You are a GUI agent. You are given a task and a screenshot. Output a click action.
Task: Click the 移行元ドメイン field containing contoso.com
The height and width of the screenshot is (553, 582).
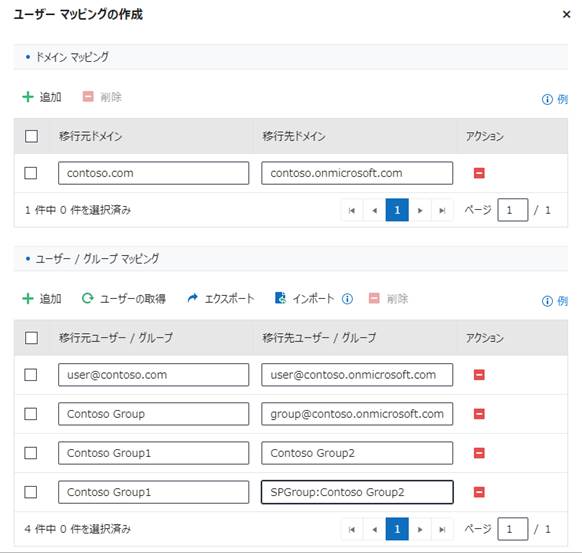(153, 173)
